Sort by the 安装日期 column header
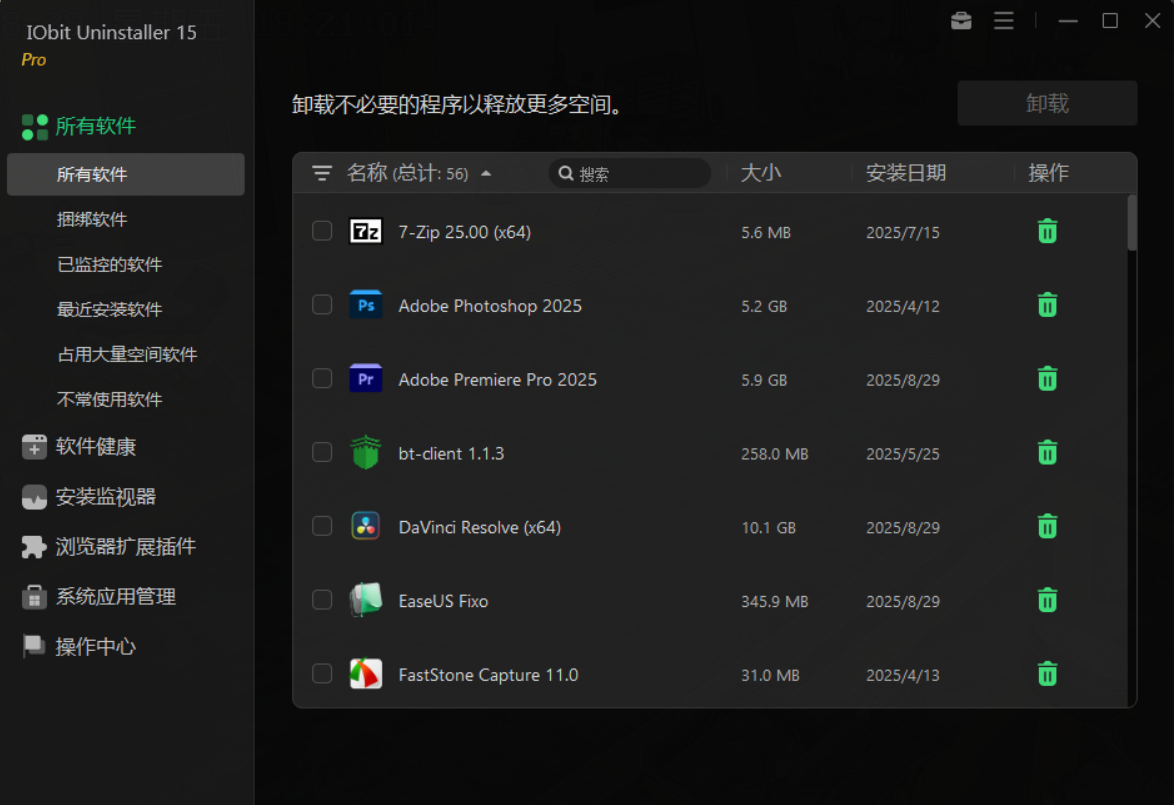Screen dimensions: 1174x805 pos(906,173)
